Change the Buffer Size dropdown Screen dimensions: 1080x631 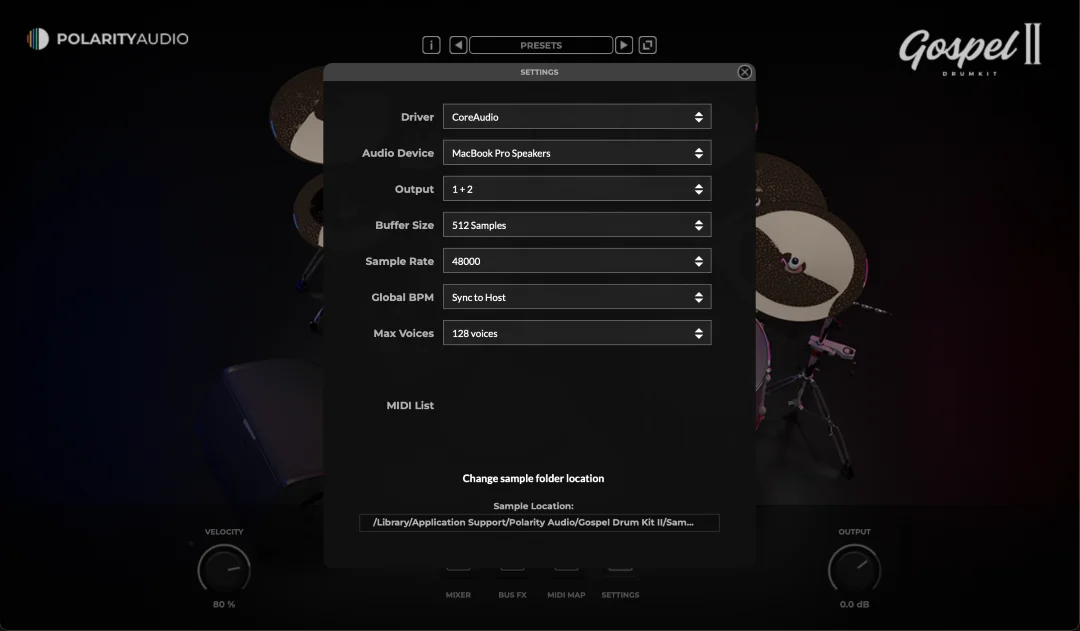[x=577, y=225]
